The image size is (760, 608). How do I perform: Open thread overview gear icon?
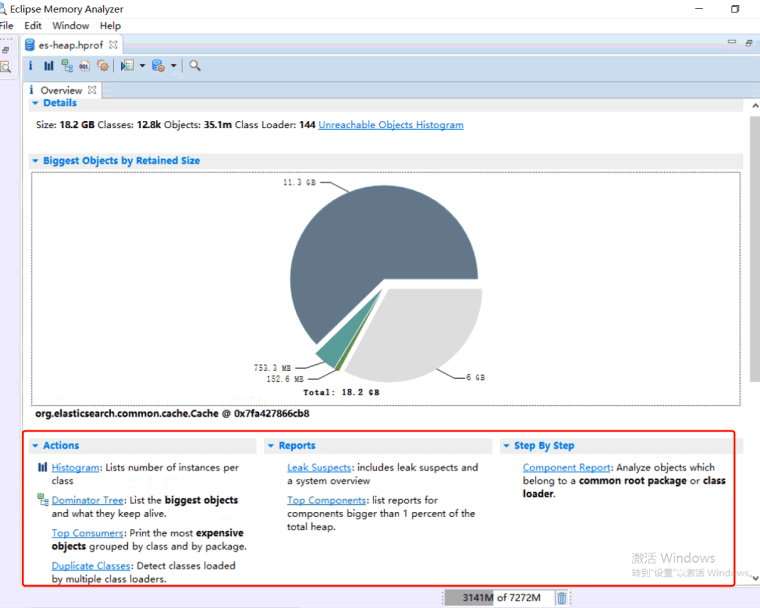click(103, 65)
